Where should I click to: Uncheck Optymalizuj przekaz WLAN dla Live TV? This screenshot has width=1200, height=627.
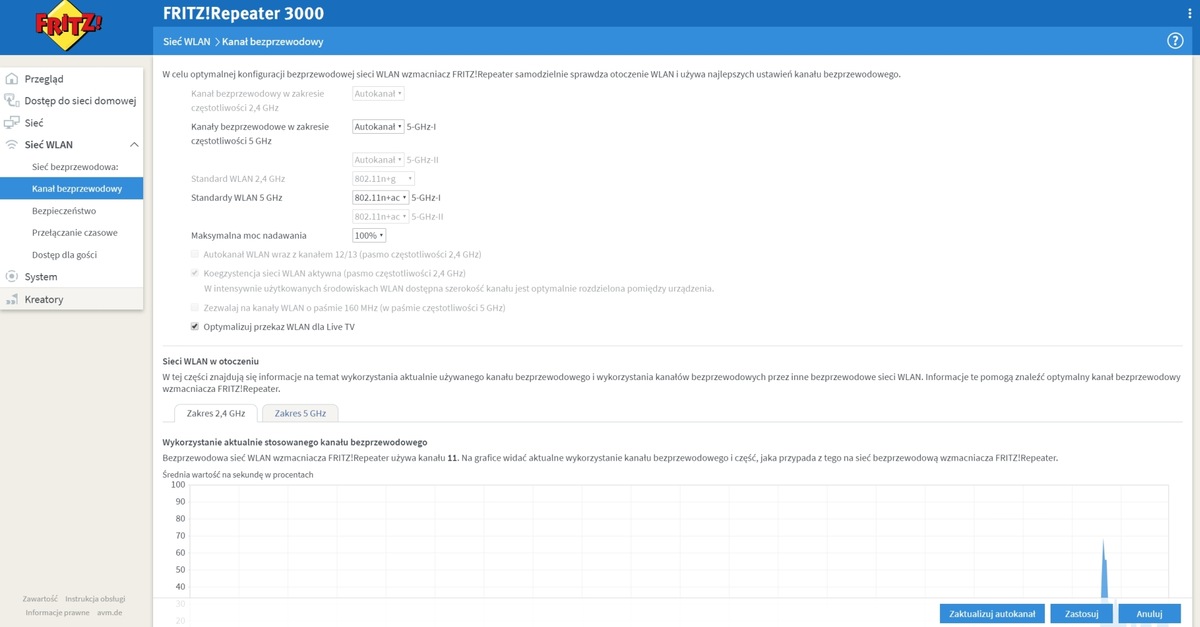pyautogui.click(x=195, y=326)
